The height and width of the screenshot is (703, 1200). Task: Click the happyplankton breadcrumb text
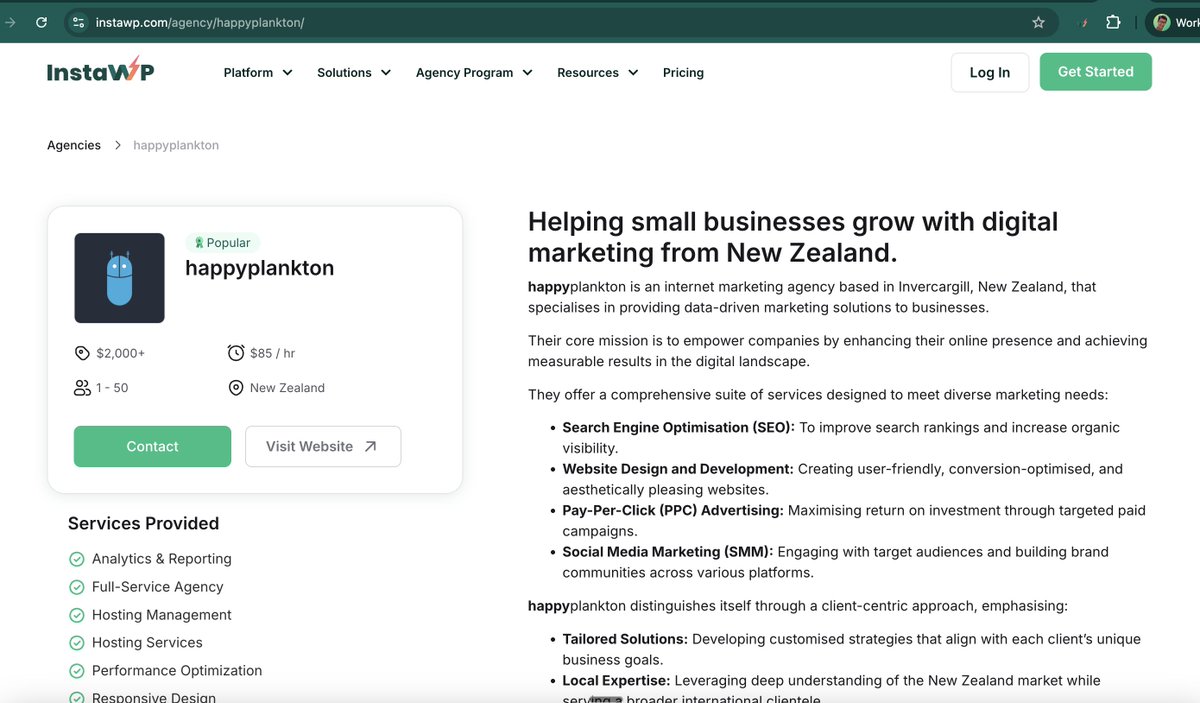point(176,145)
